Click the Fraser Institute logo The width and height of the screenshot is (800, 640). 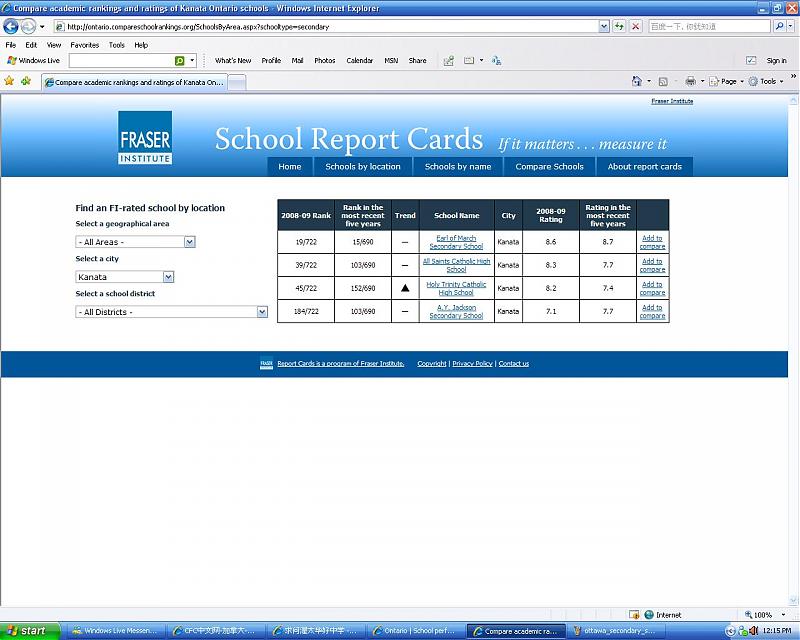tap(146, 137)
